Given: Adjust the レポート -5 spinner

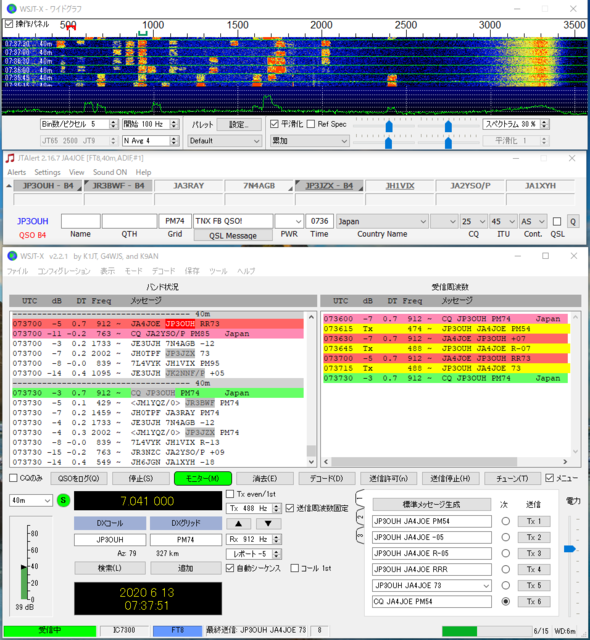Looking at the screenshot, I should click(x=277, y=554).
